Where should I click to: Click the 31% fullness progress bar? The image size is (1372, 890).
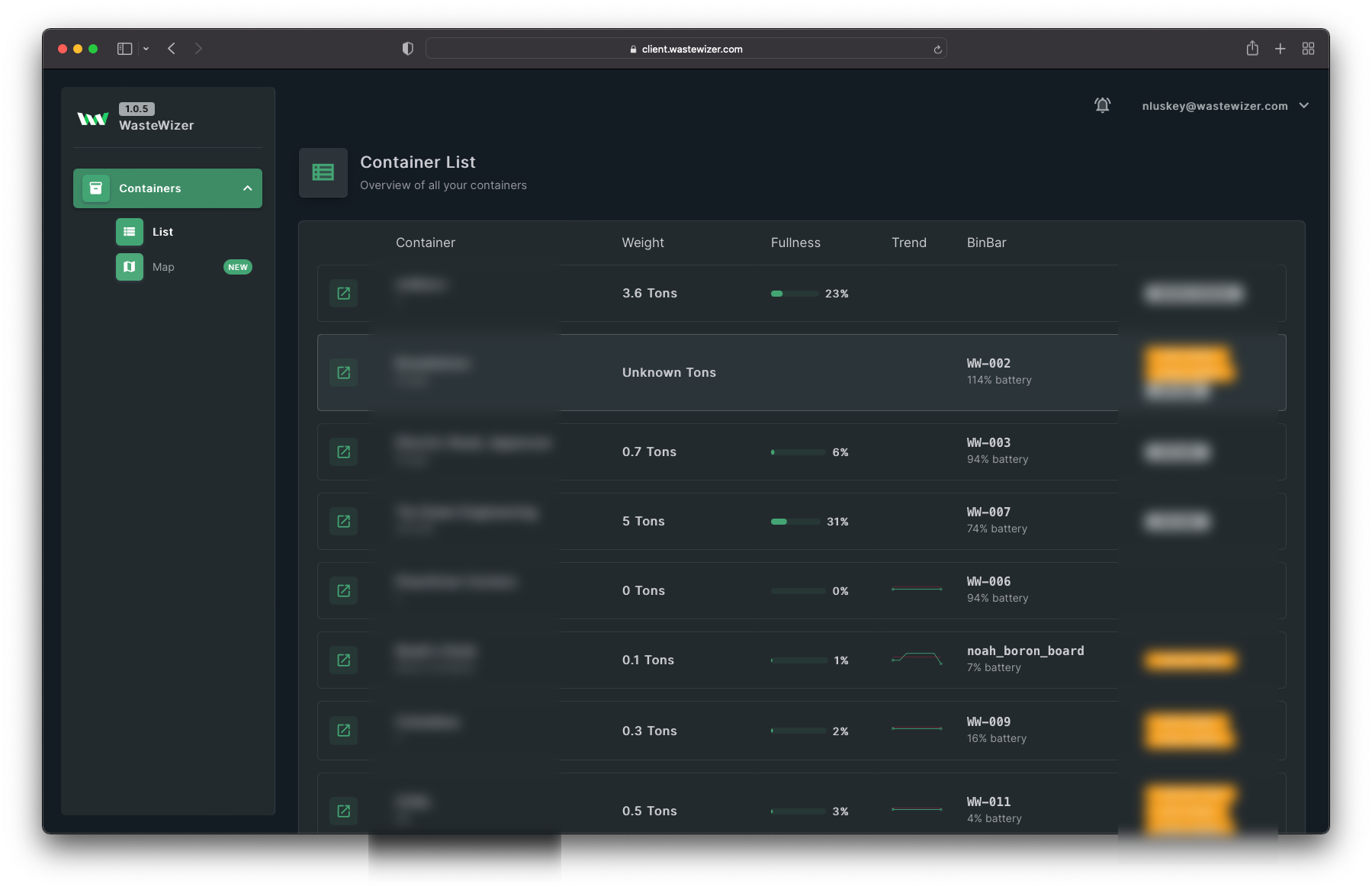[x=795, y=522]
